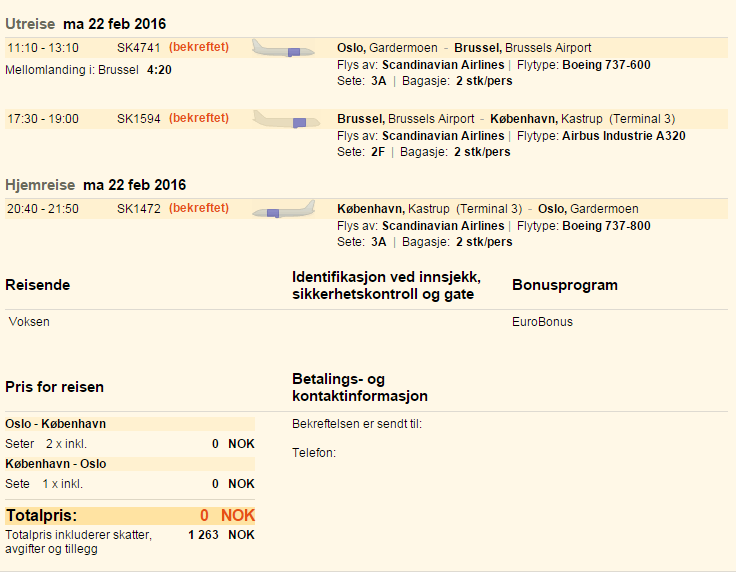Click the Telefon contact label
Screen dimensions: 736x573
tap(314, 453)
